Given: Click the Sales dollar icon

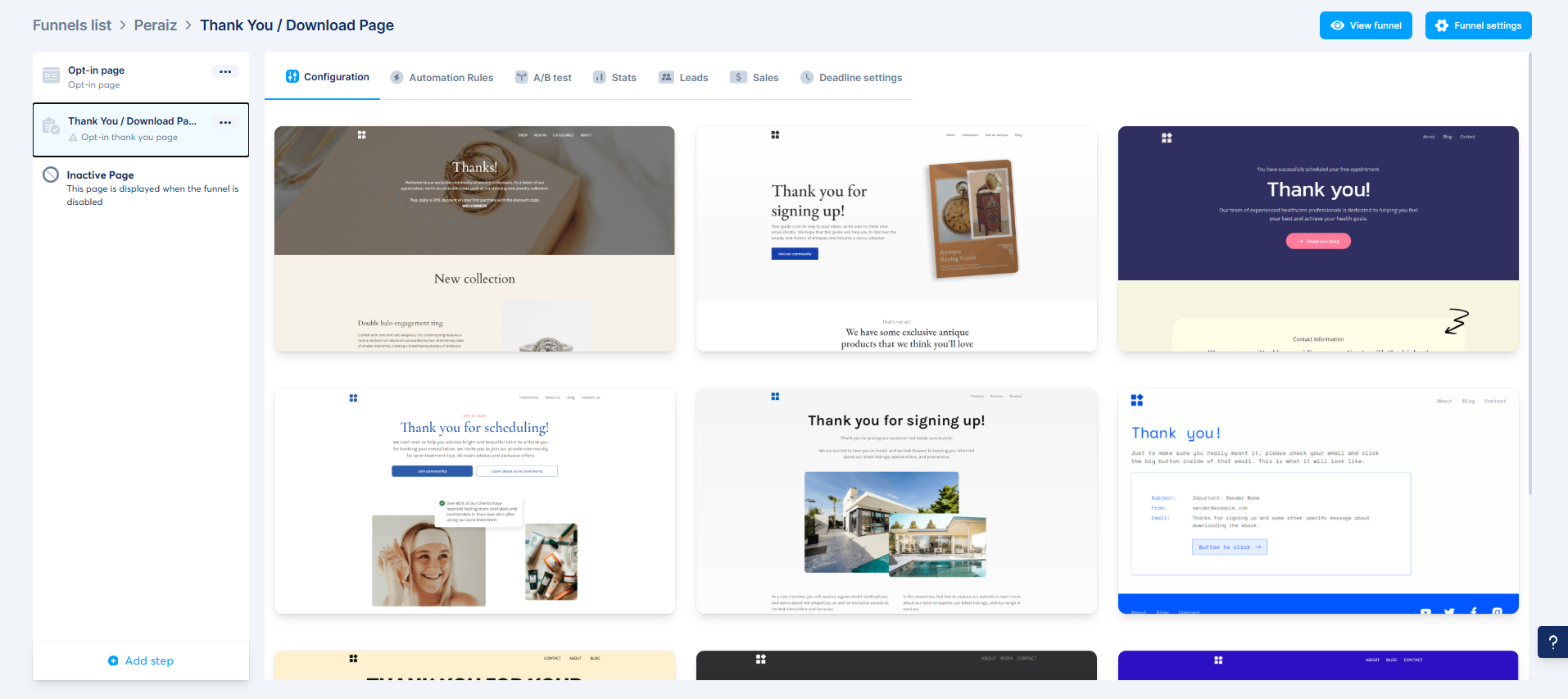Looking at the screenshot, I should click(x=738, y=77).
